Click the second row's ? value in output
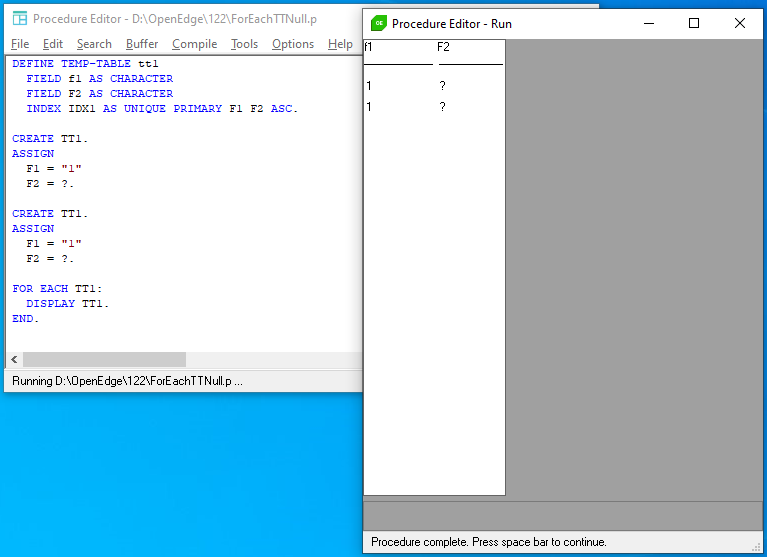 click(443, 107)
